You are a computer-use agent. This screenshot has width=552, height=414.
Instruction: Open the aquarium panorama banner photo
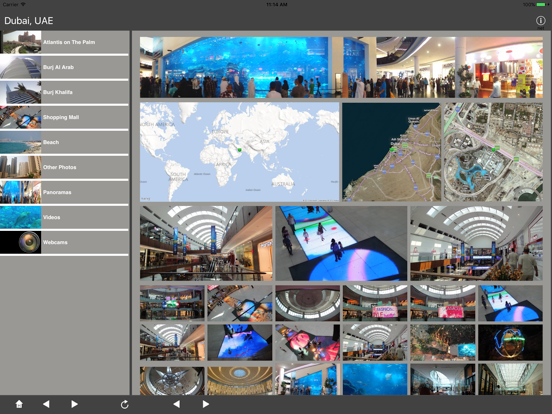click(341, 67)
